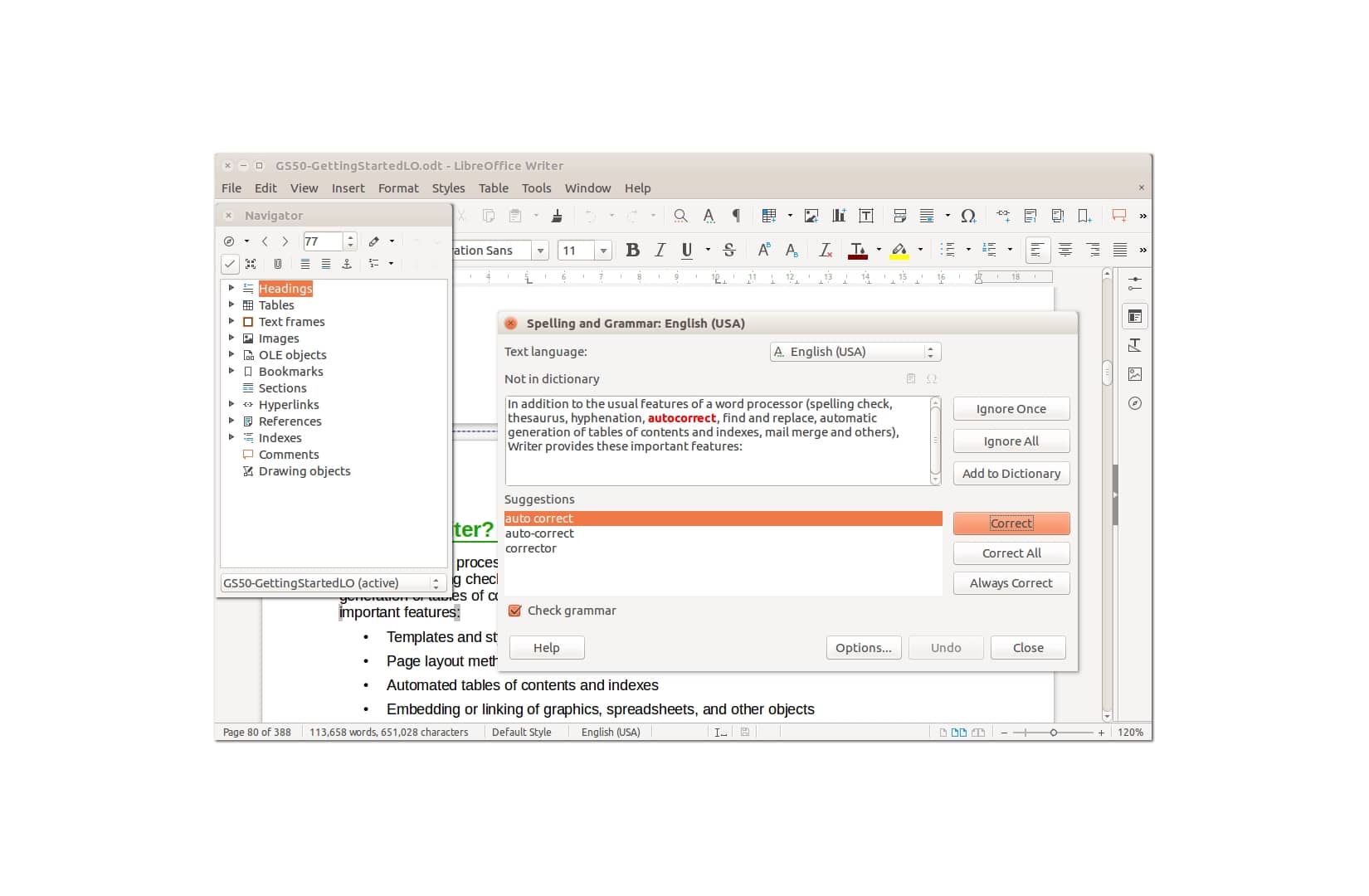Click the Clear Direct Formatting icon
The image size is (1369, 896).
point(826,250)
